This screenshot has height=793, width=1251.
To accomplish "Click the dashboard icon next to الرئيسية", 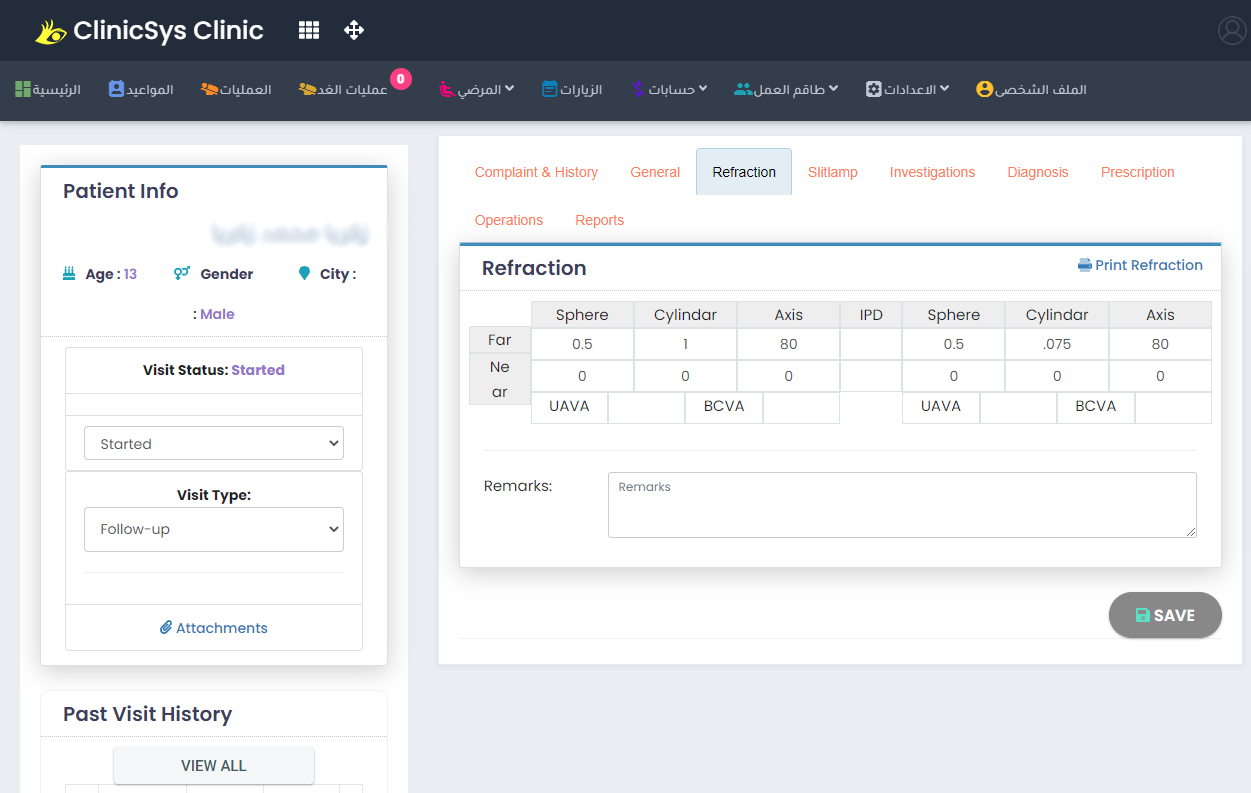I will coord(23,89).
